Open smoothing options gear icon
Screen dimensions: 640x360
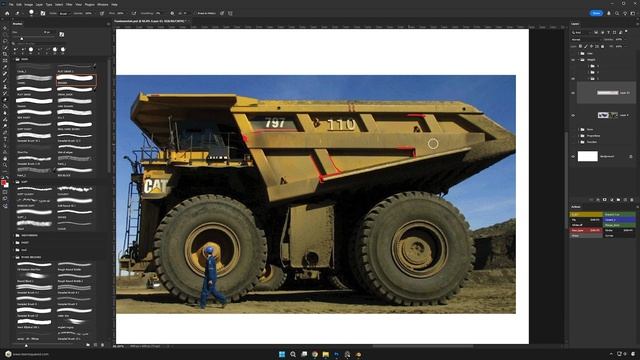pyautogui.click(x=172, y=13)
